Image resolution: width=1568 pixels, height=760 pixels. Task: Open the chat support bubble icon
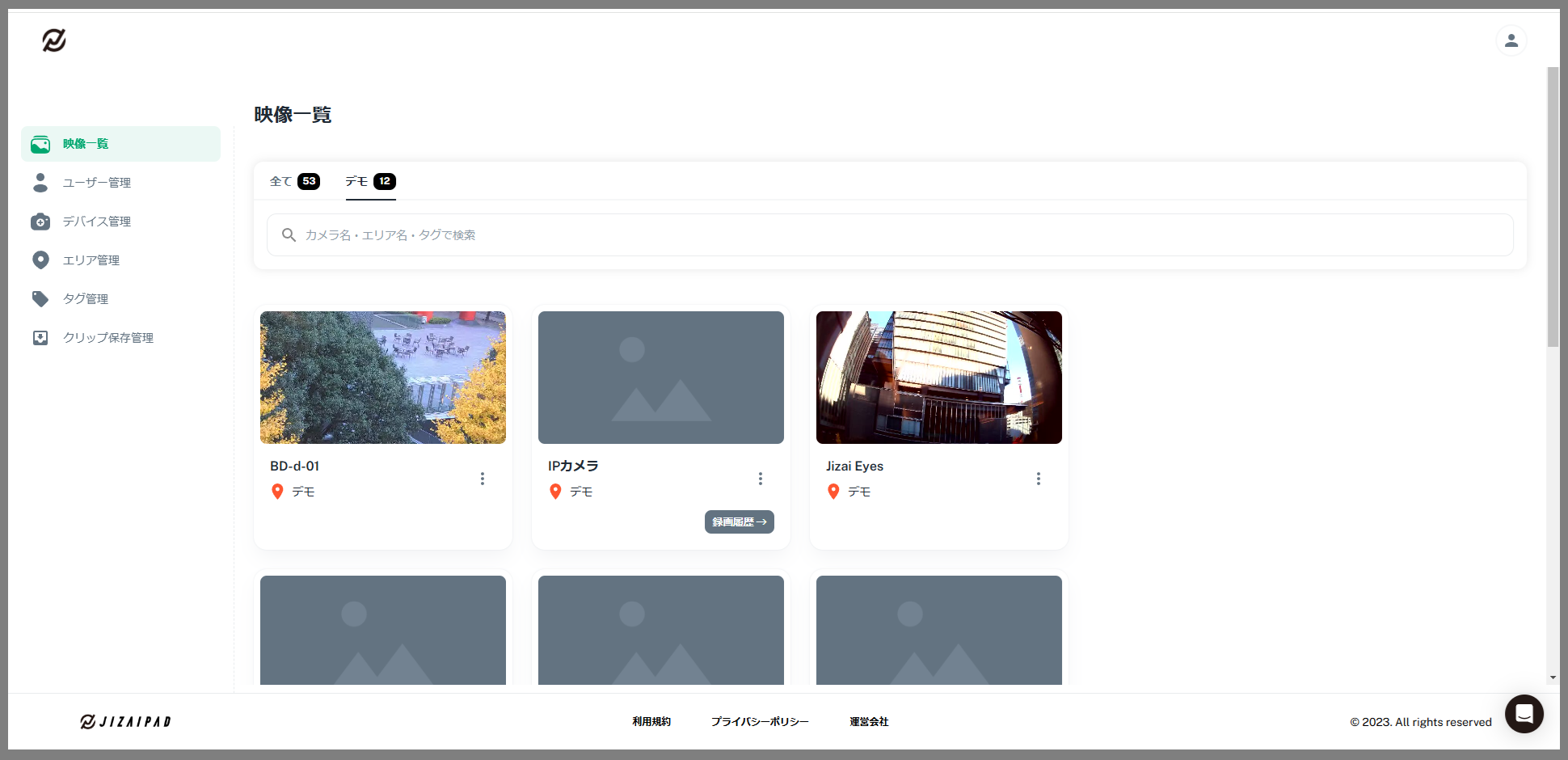1524,714
